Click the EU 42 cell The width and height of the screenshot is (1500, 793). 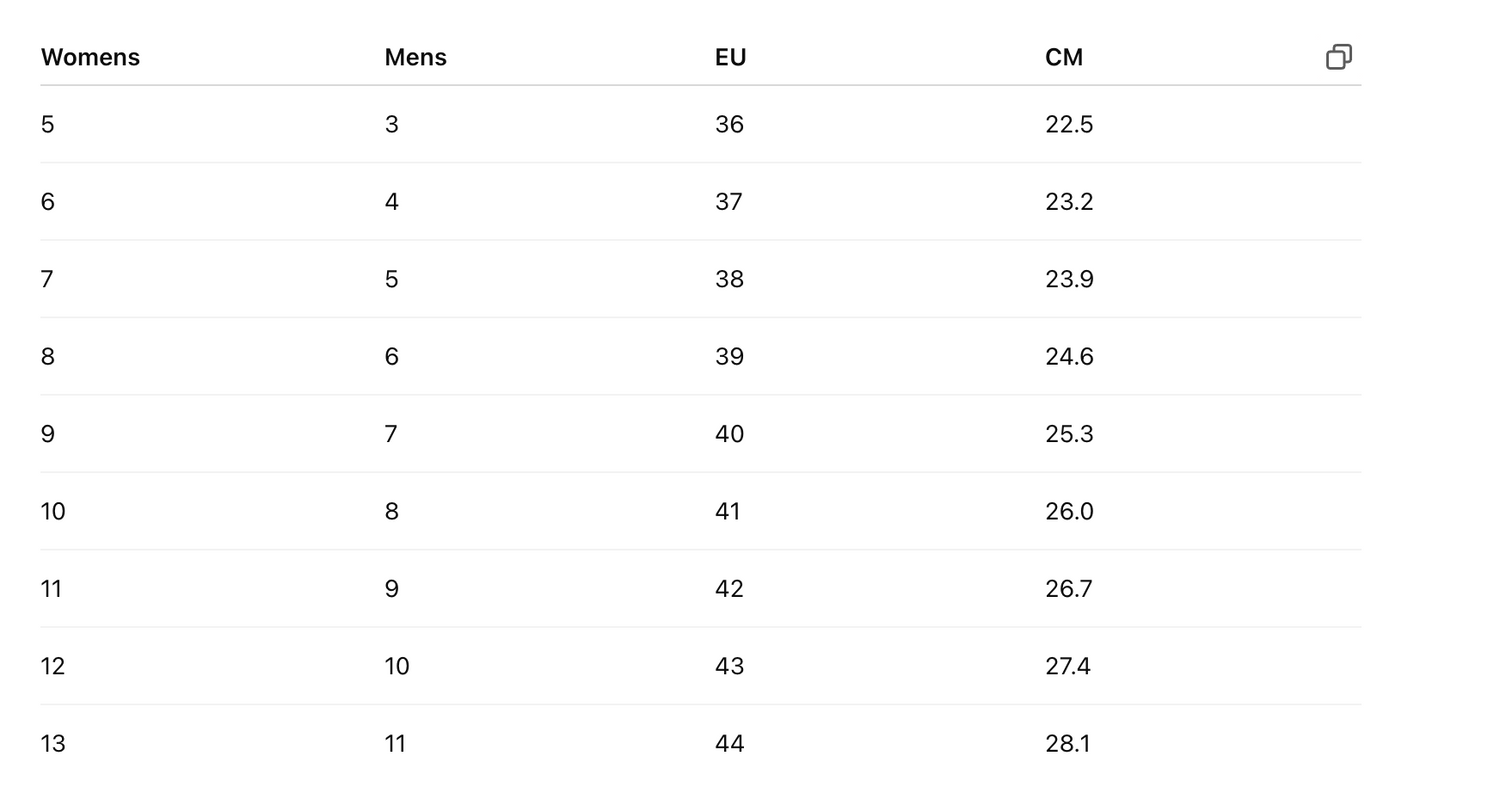click(x=729, y=589)
